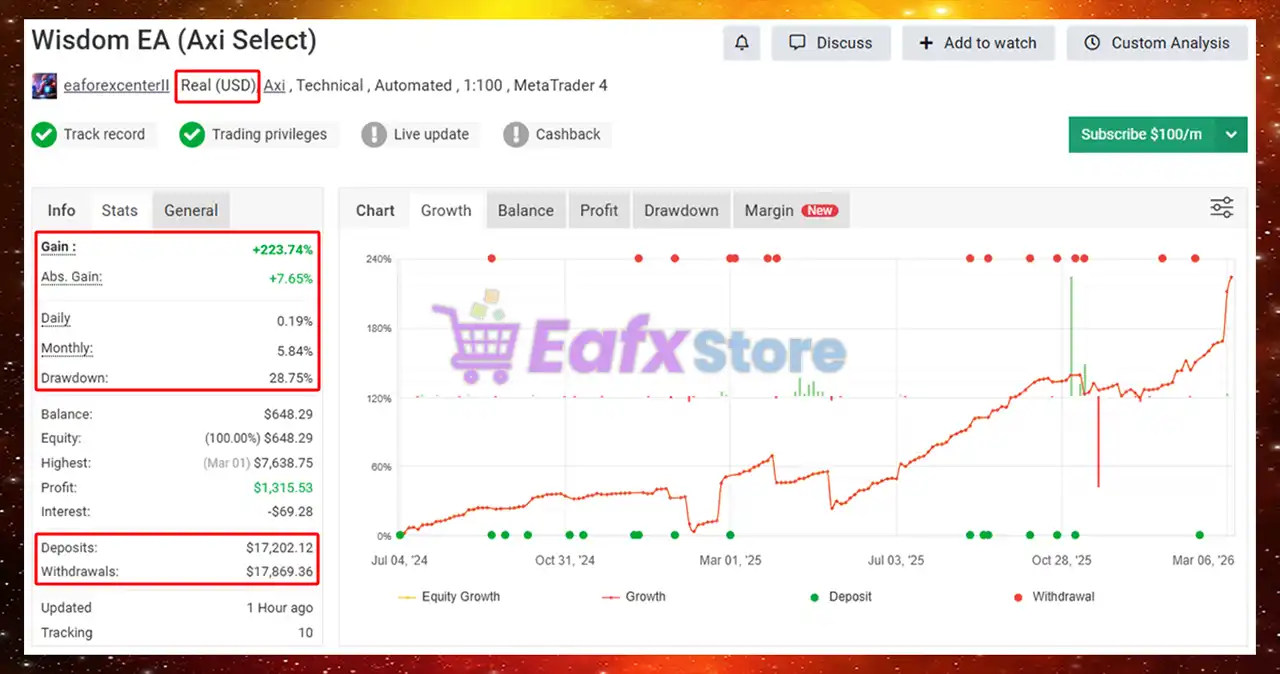Viewport: 1280px width, 674px height.
Task: Click the eaforexcenterII avatar image
Action: tap(44, 86)
